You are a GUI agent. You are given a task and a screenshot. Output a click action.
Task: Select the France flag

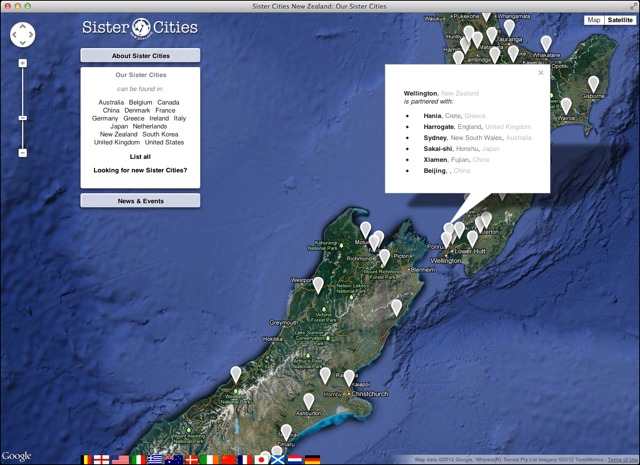245,460
